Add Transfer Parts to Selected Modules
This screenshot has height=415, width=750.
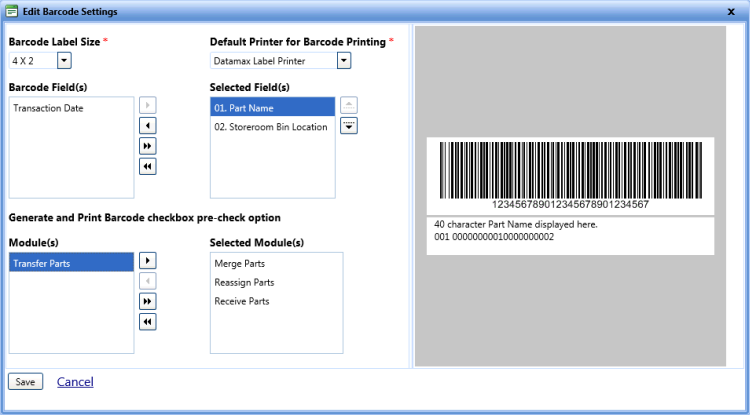click(x=148, y=261)
